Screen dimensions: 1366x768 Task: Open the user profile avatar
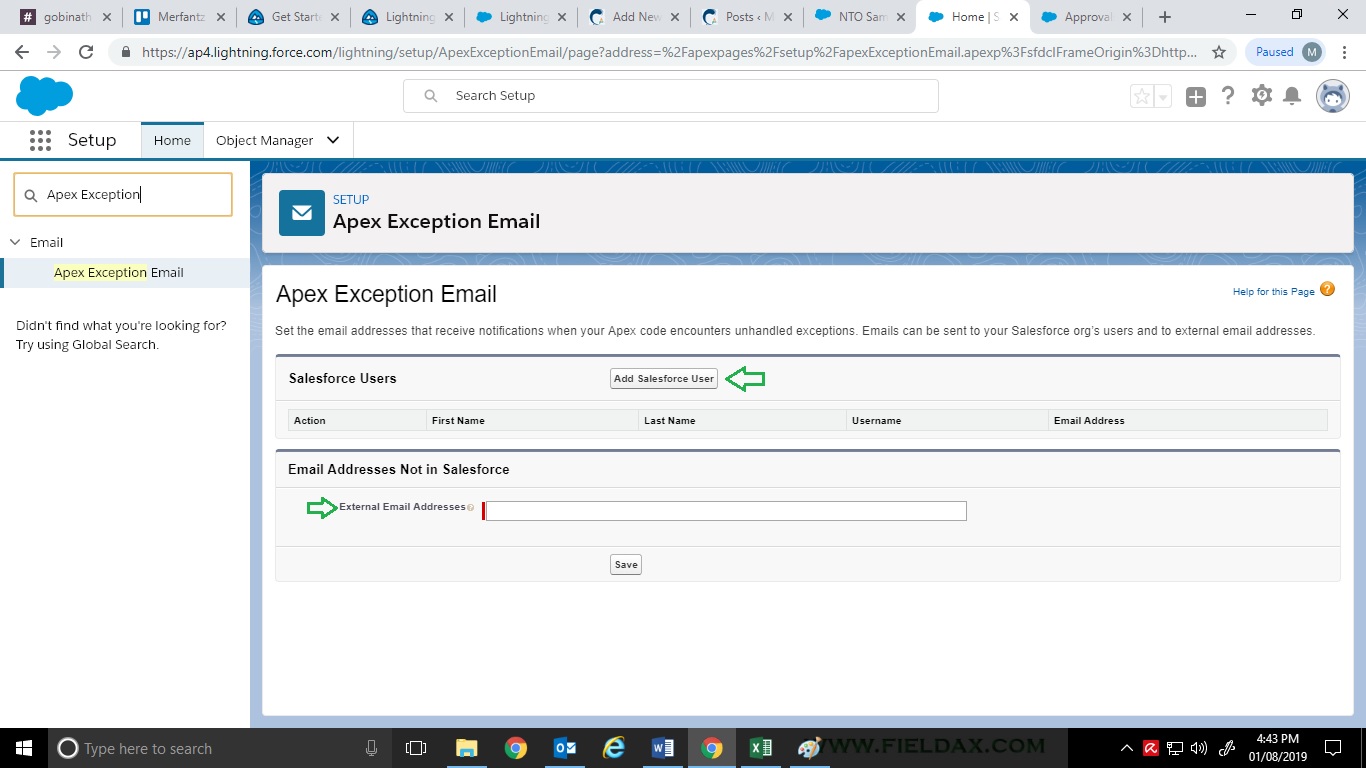pos(1333,96)
